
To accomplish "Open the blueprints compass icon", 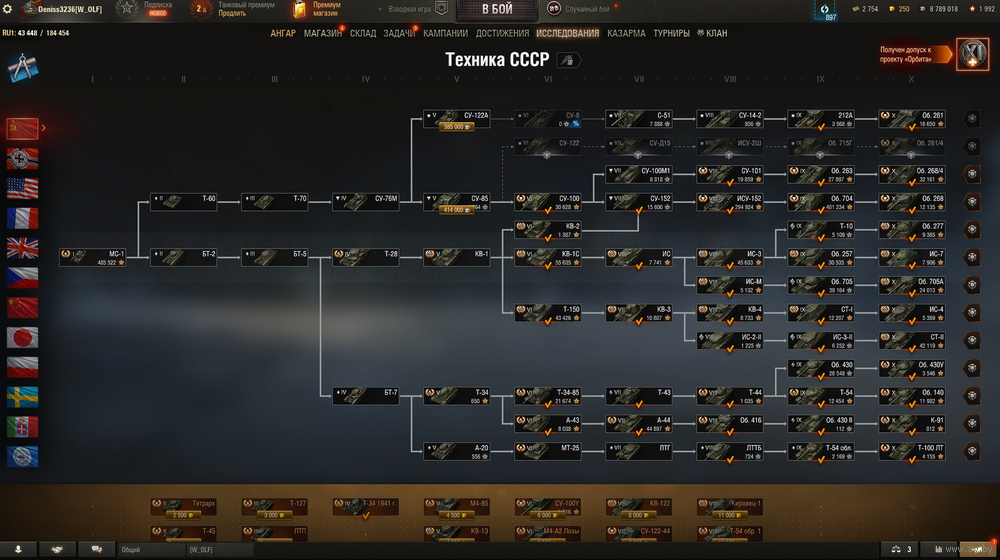I will tap(23, 67).
